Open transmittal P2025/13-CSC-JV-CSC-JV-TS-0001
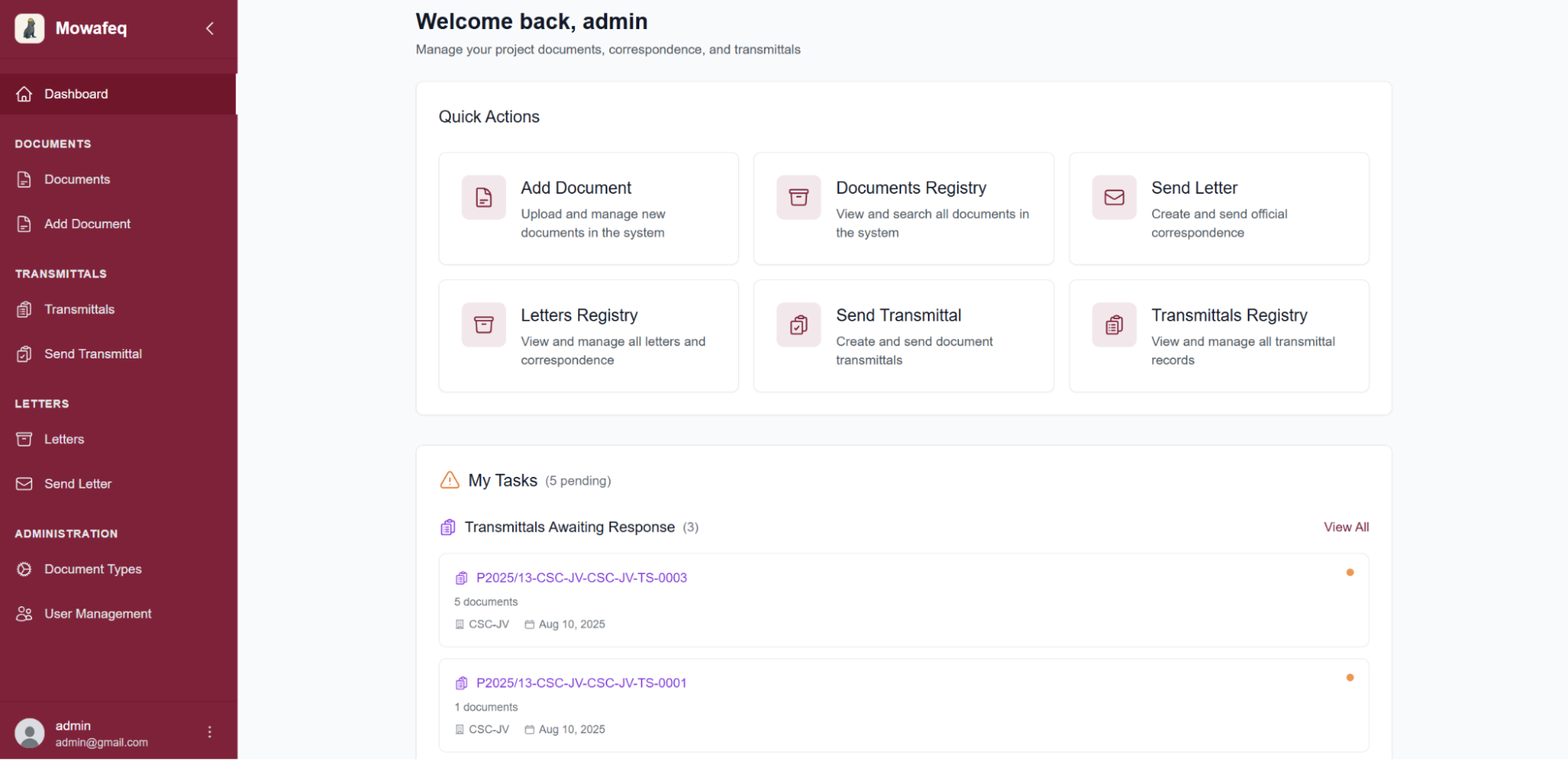Viewport: 1568px width, 760px height. coord(581,682)
